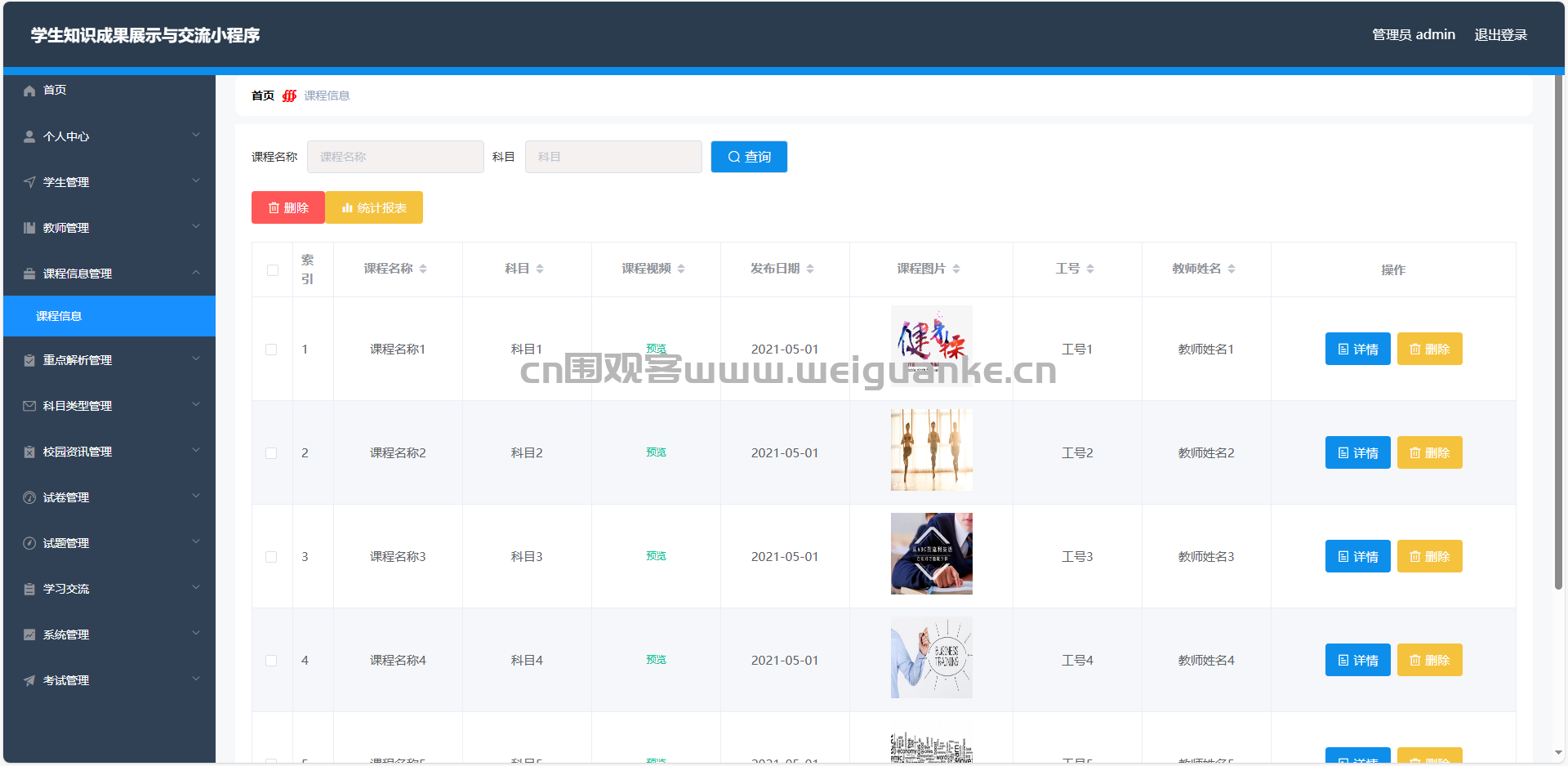The image size is (1568, 766).
Task: Click 退出登录 in the header
Action: [1500, 34]
